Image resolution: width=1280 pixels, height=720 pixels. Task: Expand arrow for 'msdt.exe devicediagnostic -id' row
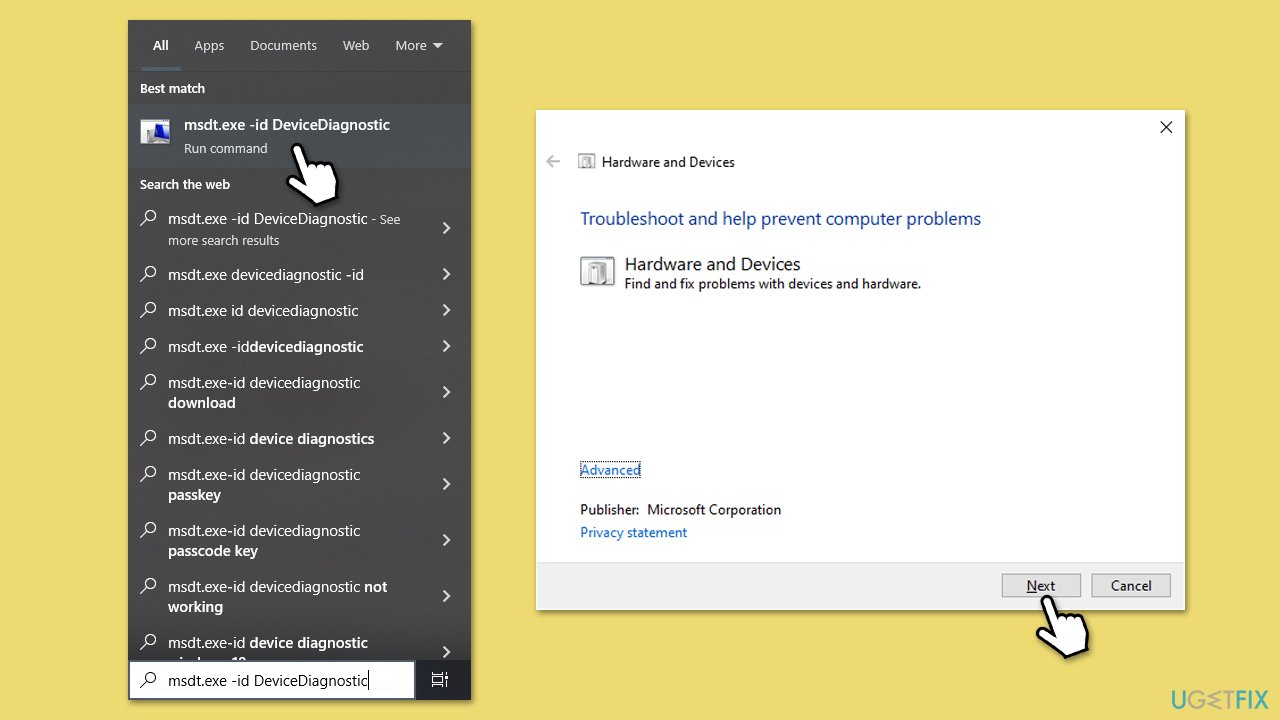[447, 275]
